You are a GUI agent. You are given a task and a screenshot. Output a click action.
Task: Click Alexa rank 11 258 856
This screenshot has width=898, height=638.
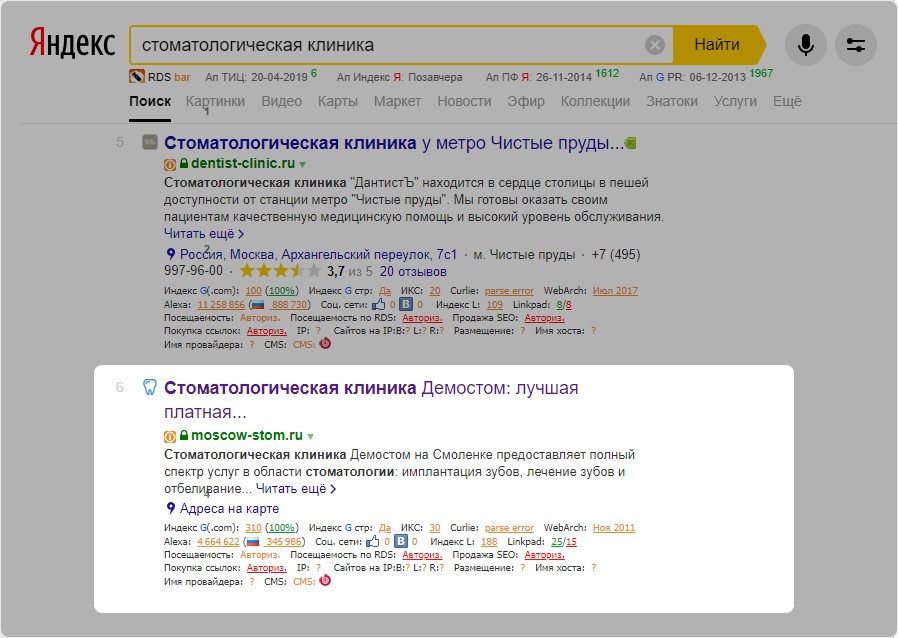(x=221, y=305)
